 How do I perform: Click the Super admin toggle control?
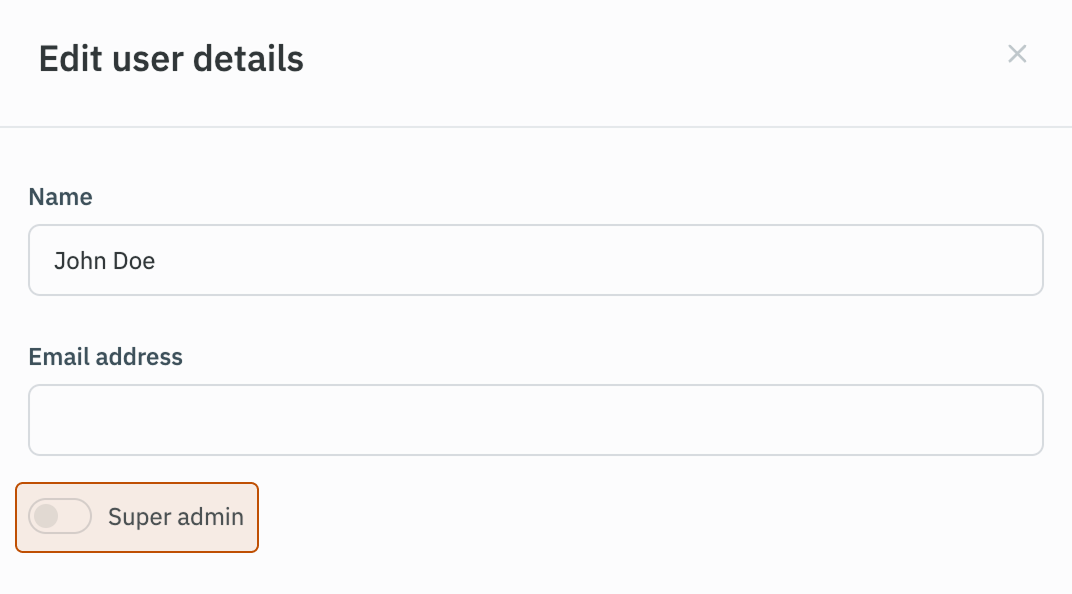[x=60, y=517]
